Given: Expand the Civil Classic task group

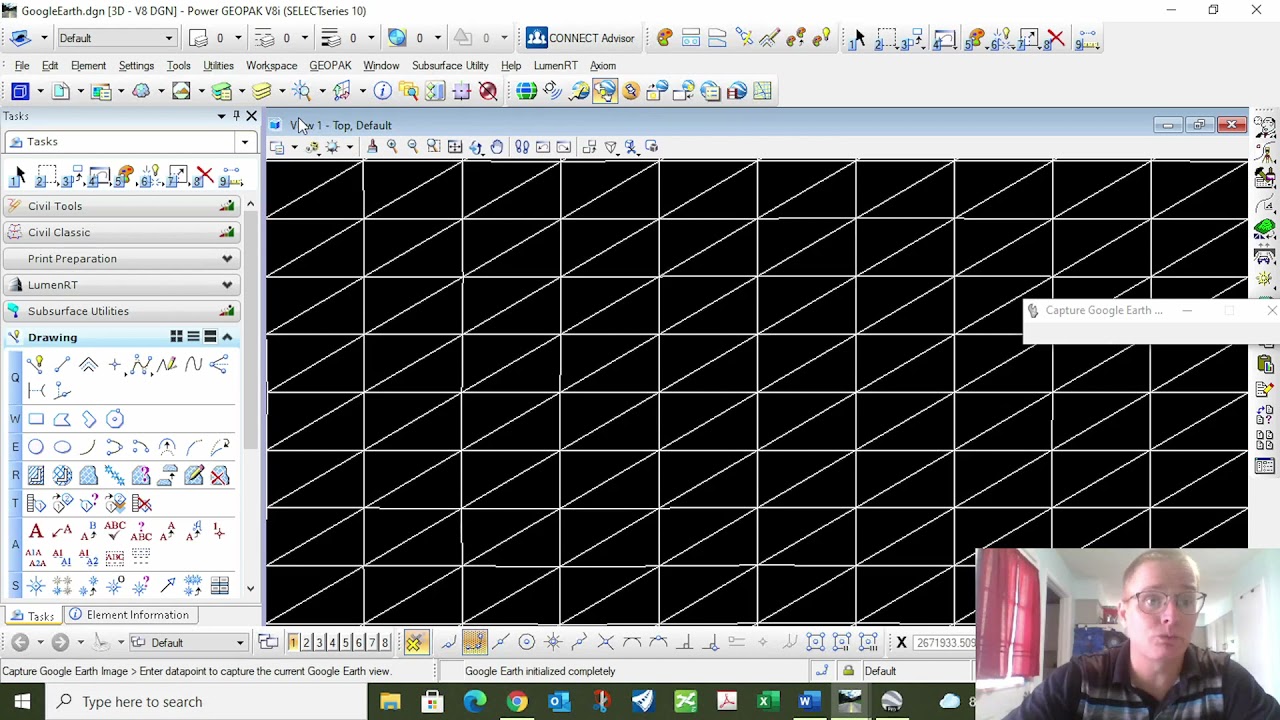Looking at the screenshot, I should [120, 232].
